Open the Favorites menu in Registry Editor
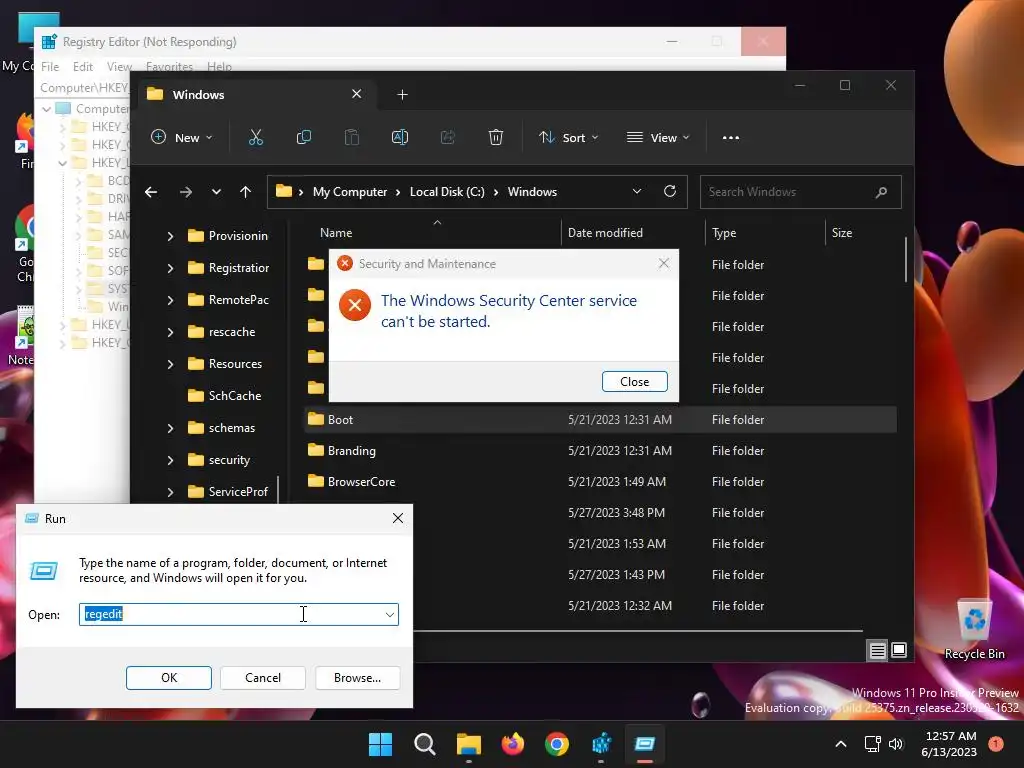This screenshot has height=768, width=1024. point(169,67)
